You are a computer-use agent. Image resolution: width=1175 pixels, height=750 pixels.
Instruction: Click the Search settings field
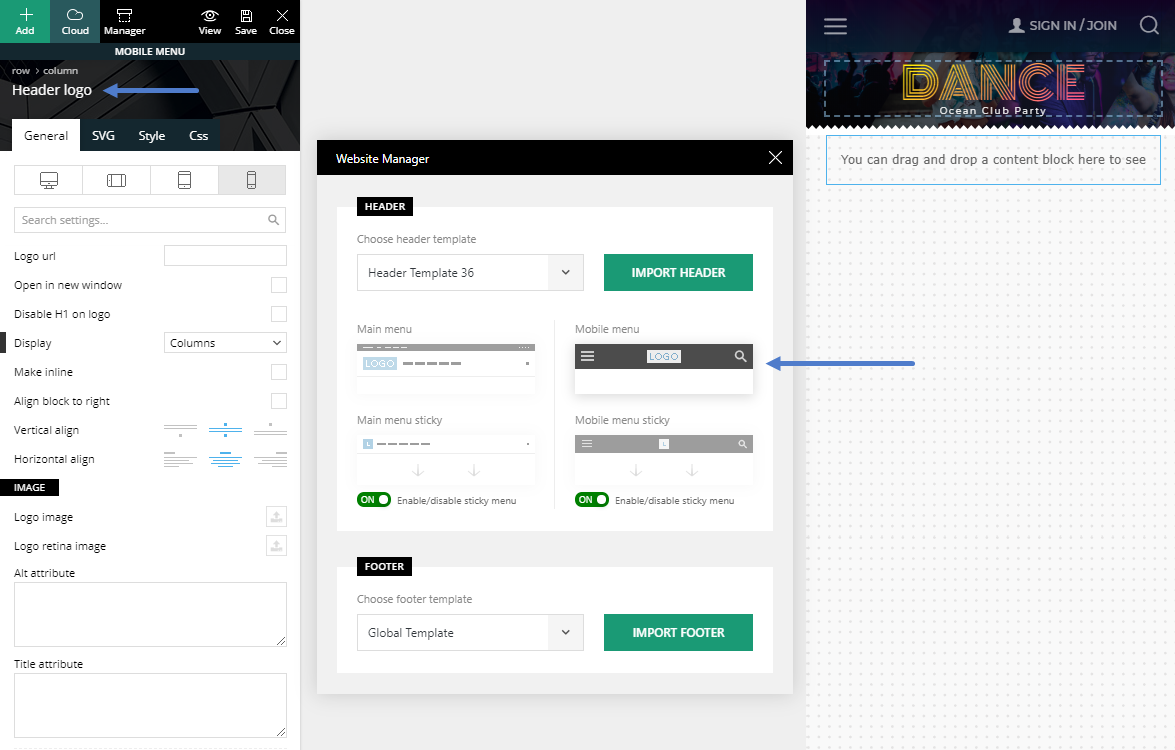pyautogui.click(x=150, y=220)
